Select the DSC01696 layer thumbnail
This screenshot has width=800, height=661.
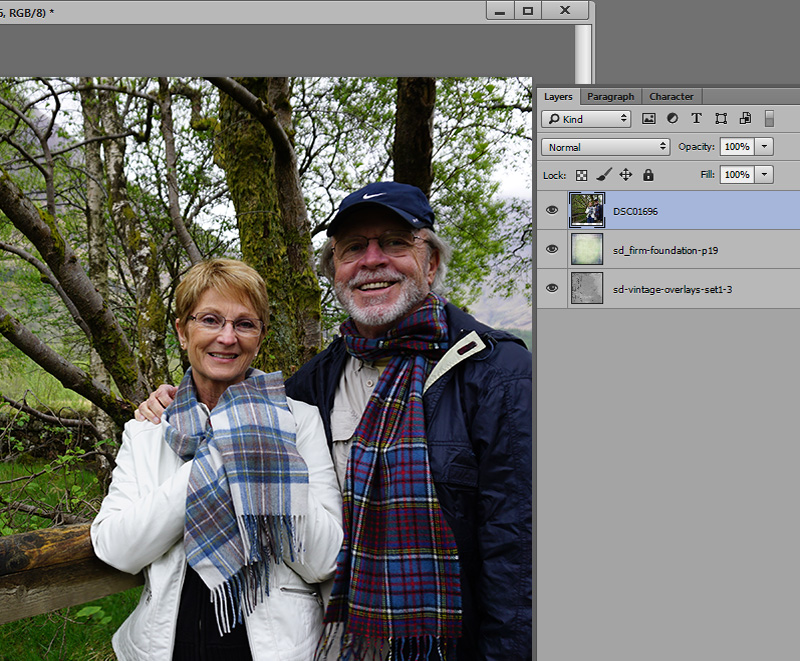point(587,210)
